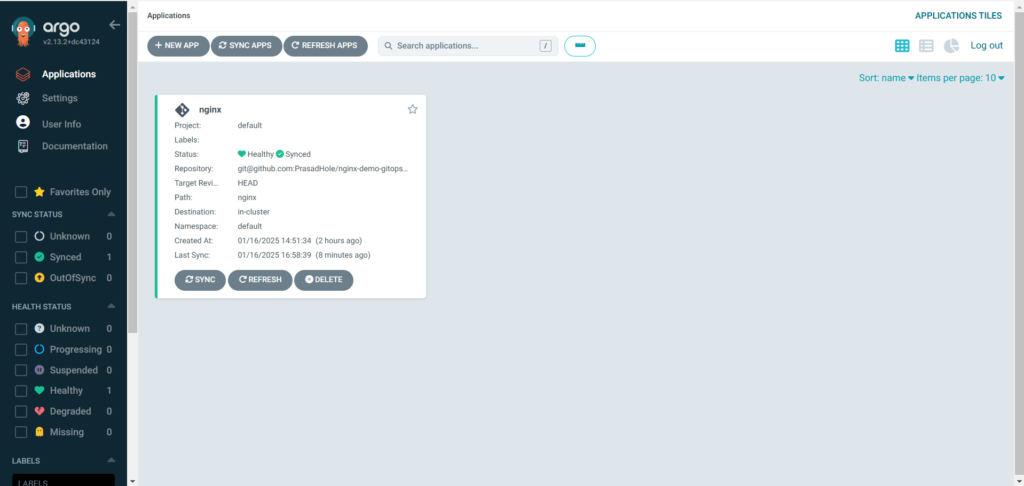
Task: Click Log out
Action: tap(986, 46)
